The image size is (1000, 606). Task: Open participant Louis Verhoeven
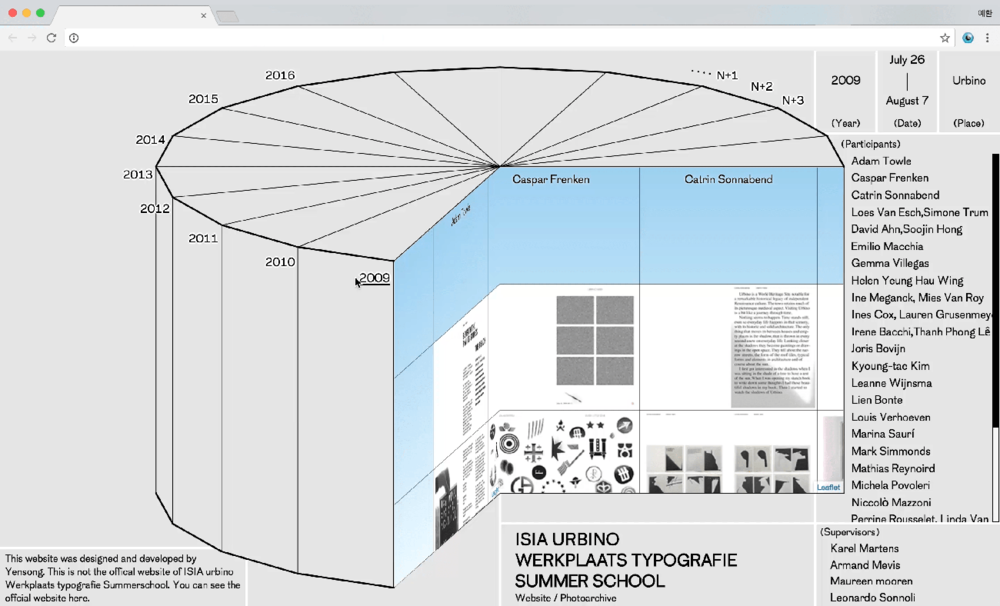pos(890,417)
